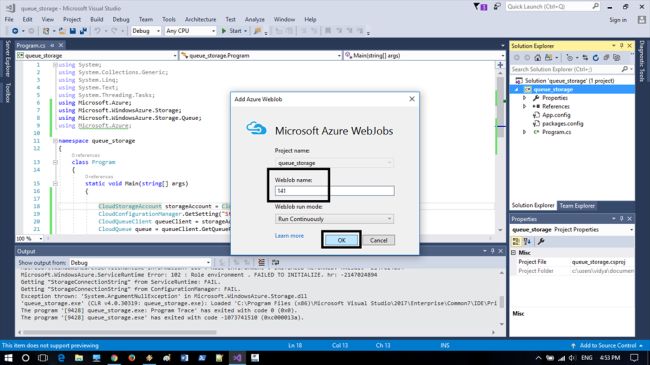
Task: Open the Analyze menu
Action: (x=255, y=19)
